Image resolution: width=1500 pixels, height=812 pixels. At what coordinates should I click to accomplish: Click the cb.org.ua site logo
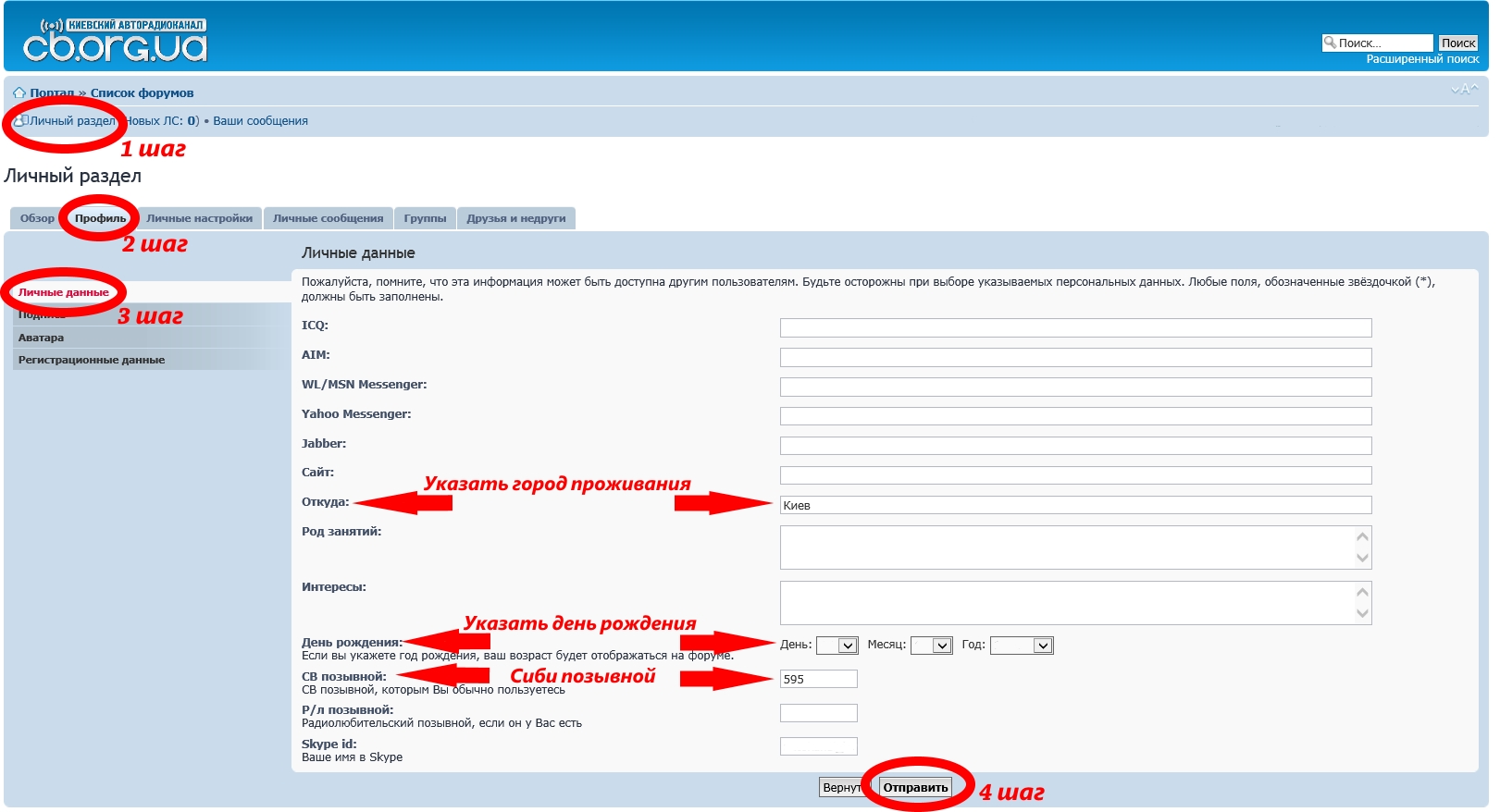tap(115, 42)
